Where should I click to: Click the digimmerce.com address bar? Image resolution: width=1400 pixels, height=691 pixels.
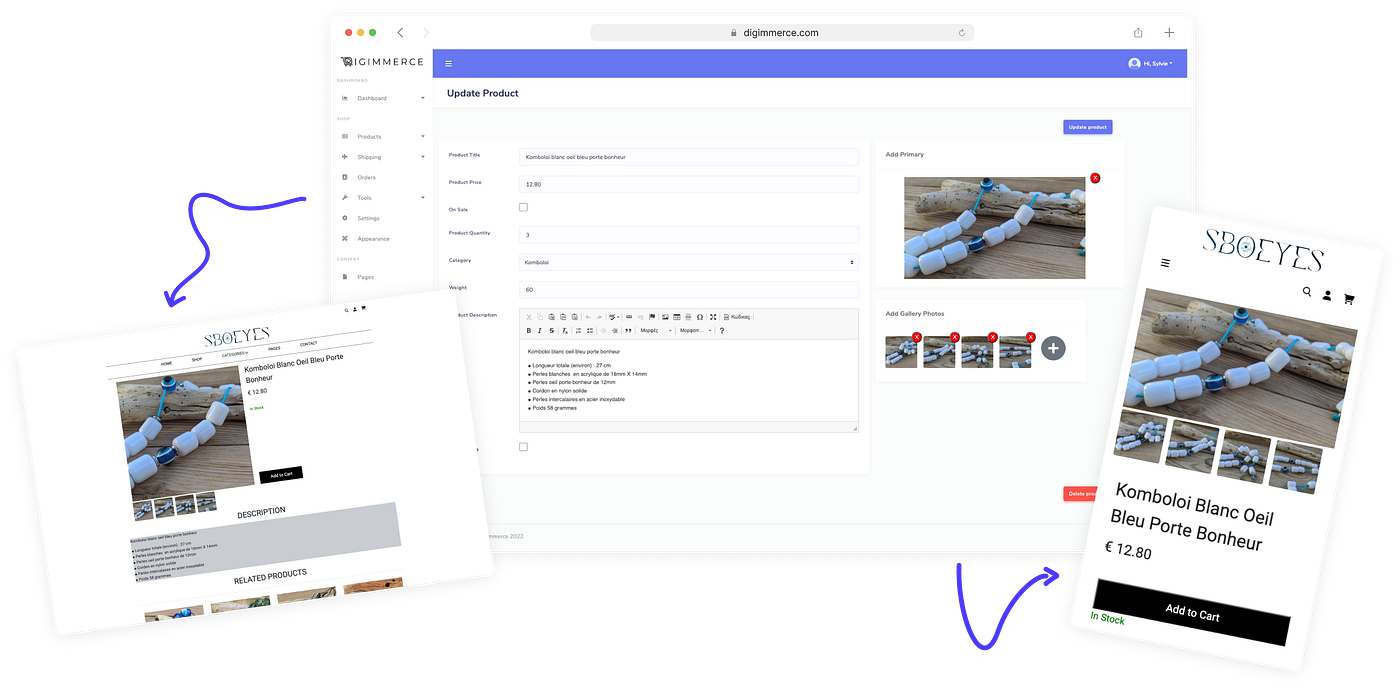(x=782, y=32)
